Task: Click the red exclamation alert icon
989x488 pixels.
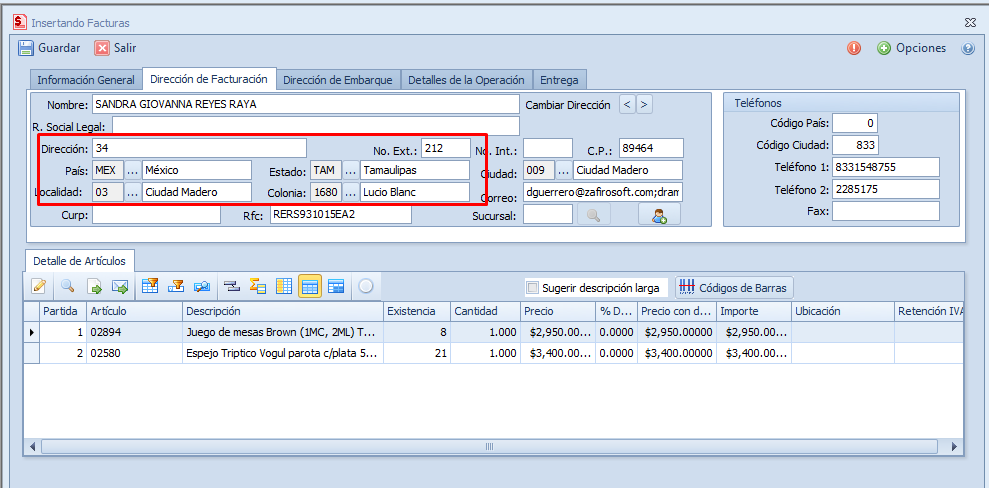Action: 854,48
